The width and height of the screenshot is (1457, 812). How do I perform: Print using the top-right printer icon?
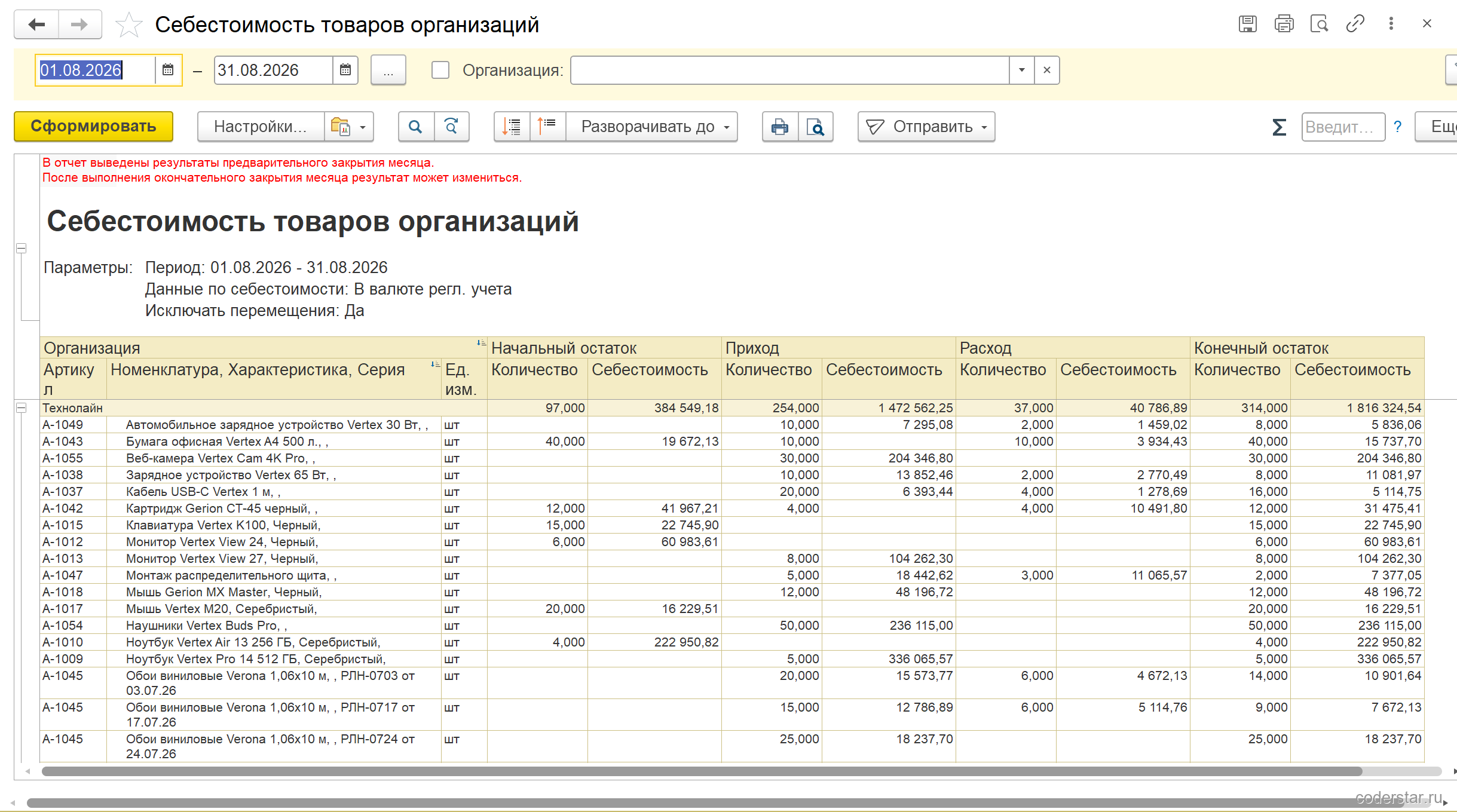[x=1284, y=24]
